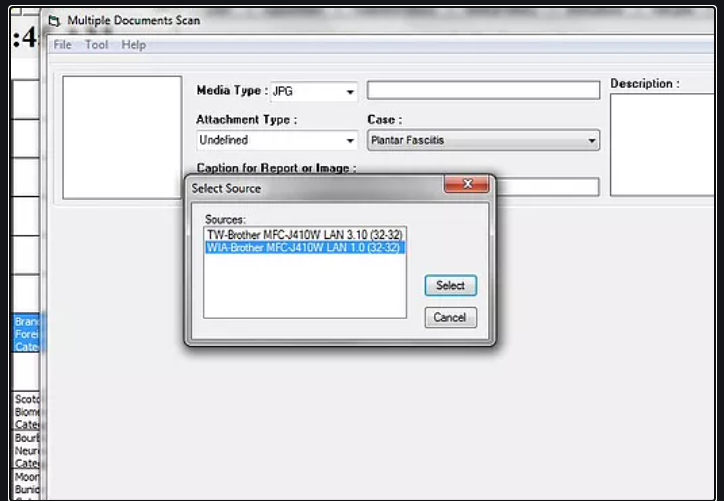Click the Multiple Documents Scan window icon
724x501 pixels.
click(x=54, y=21)
